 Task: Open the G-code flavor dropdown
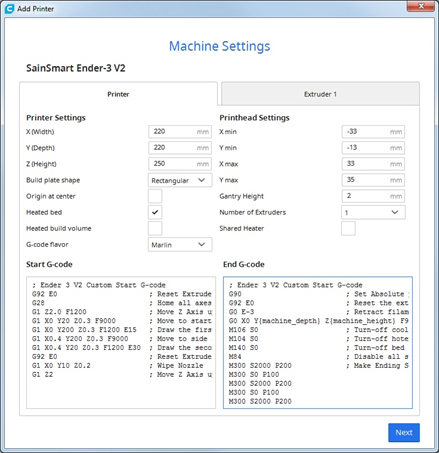(180, 244)
